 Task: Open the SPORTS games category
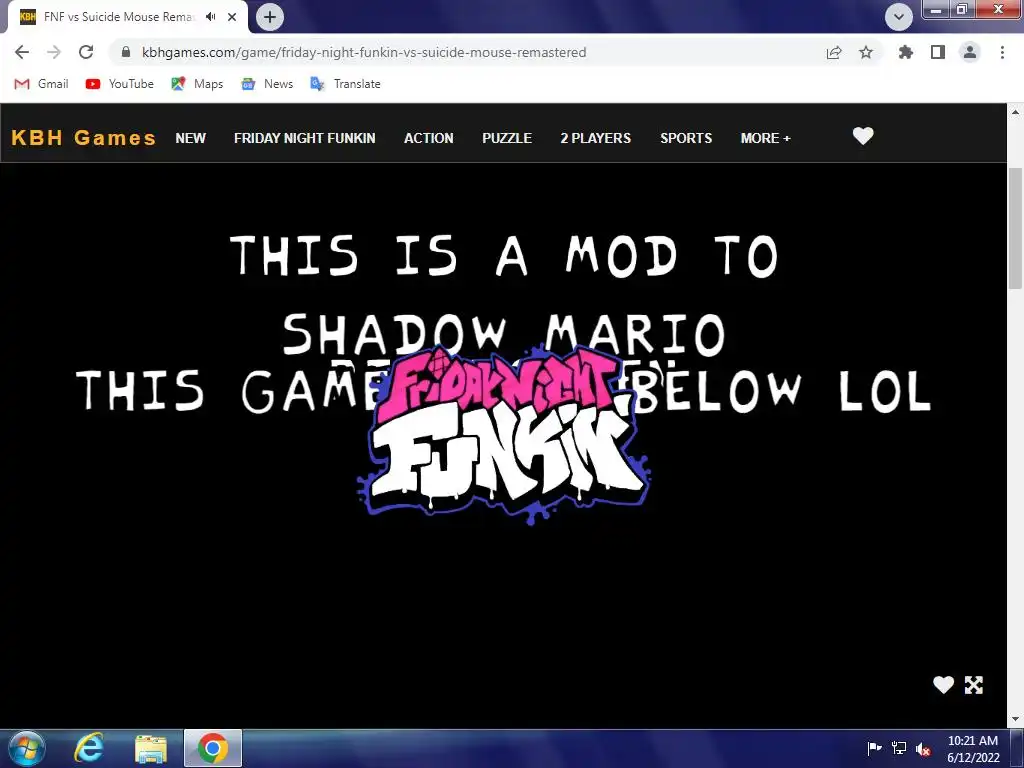tap(686, 138)
